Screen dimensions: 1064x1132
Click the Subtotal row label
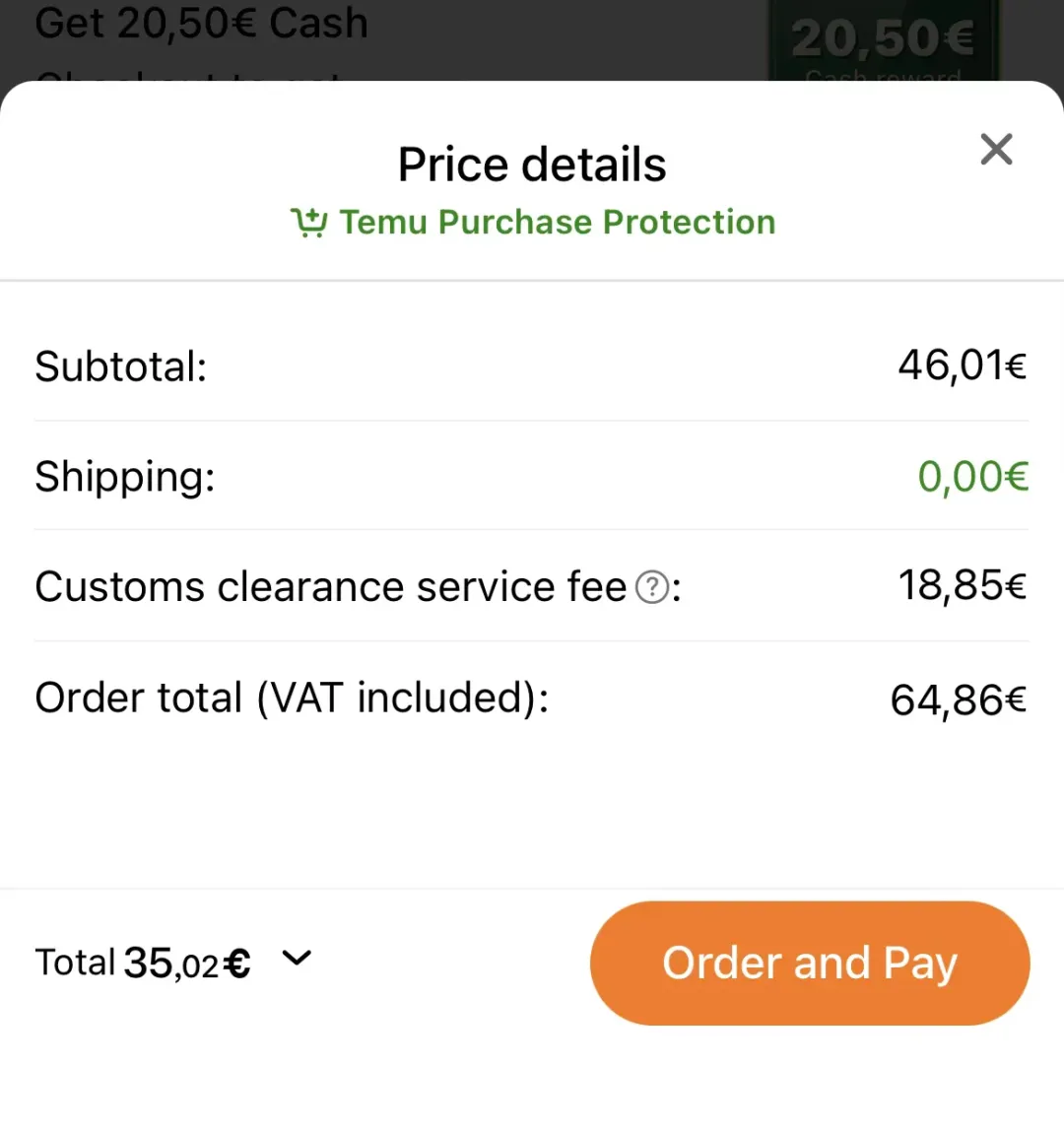coord(121,366)
